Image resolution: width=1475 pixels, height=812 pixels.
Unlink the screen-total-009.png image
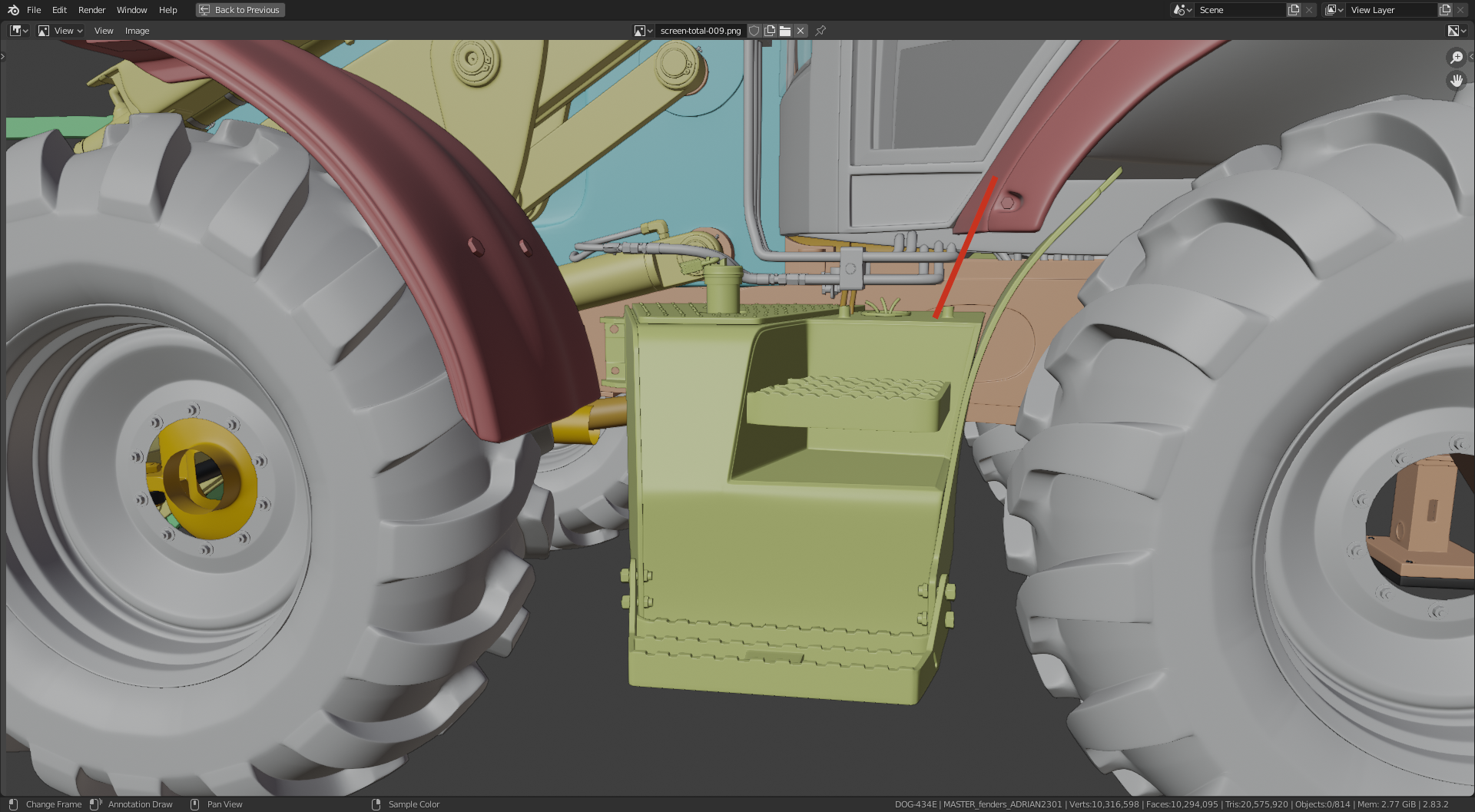[800, 31]
